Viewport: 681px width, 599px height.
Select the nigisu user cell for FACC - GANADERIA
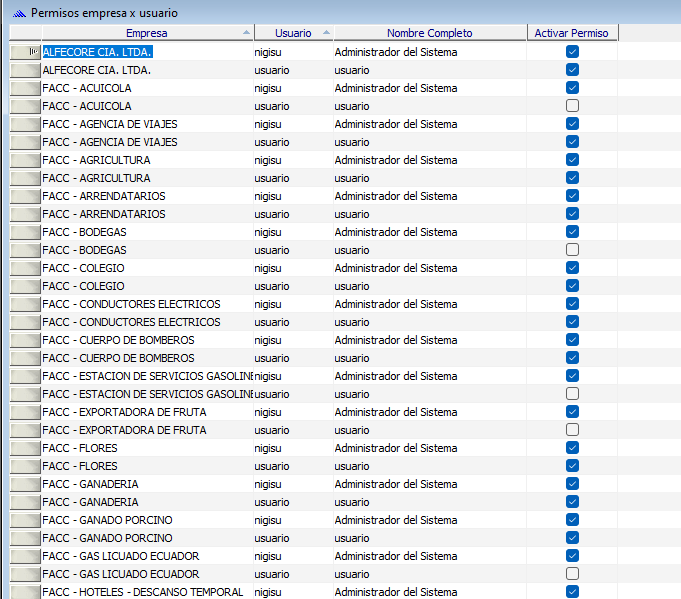[x=268, y=484]
